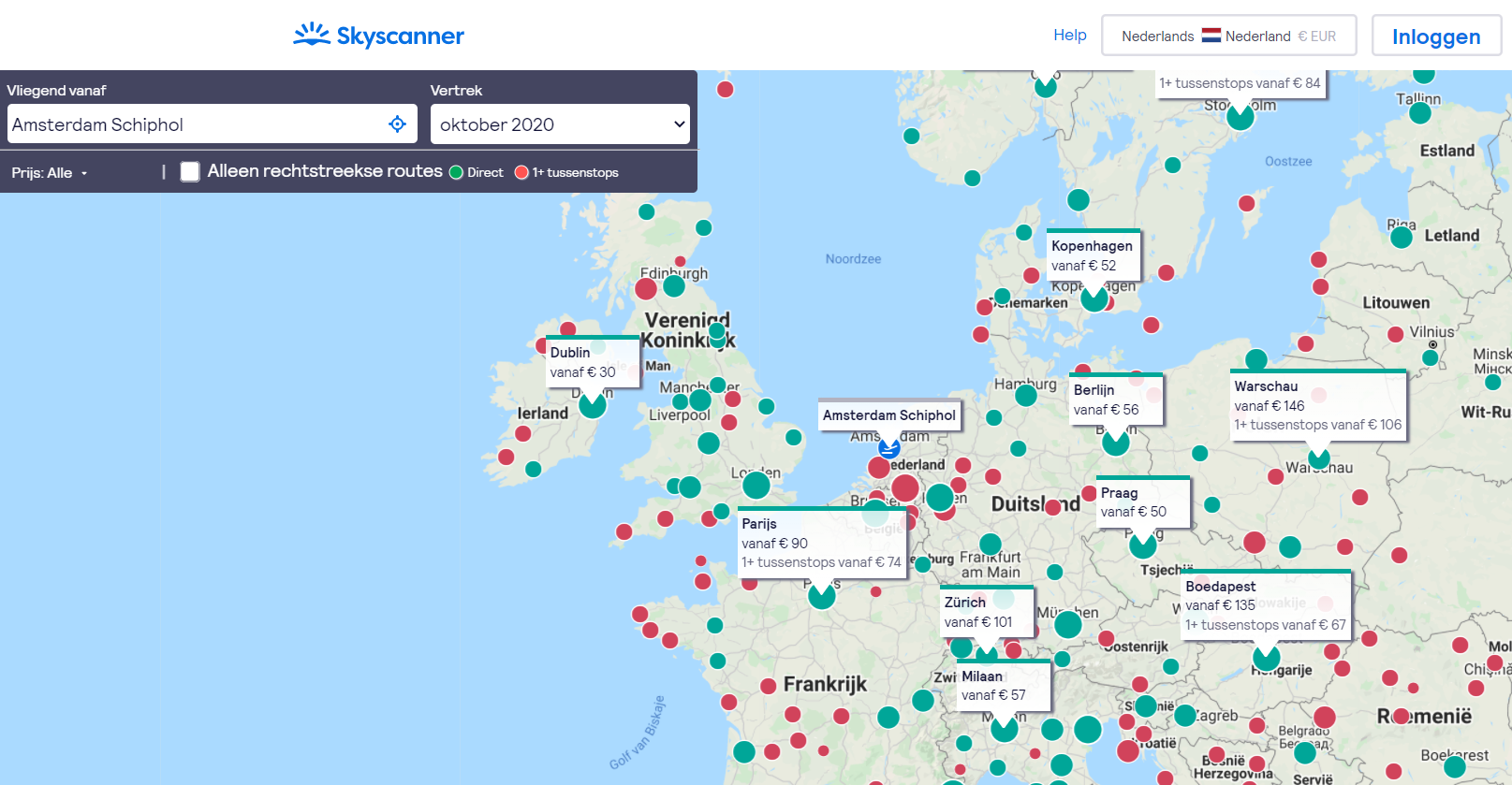Use current location icon in departure field
This screenshot has width=1512, height=785.
[397, 124]
